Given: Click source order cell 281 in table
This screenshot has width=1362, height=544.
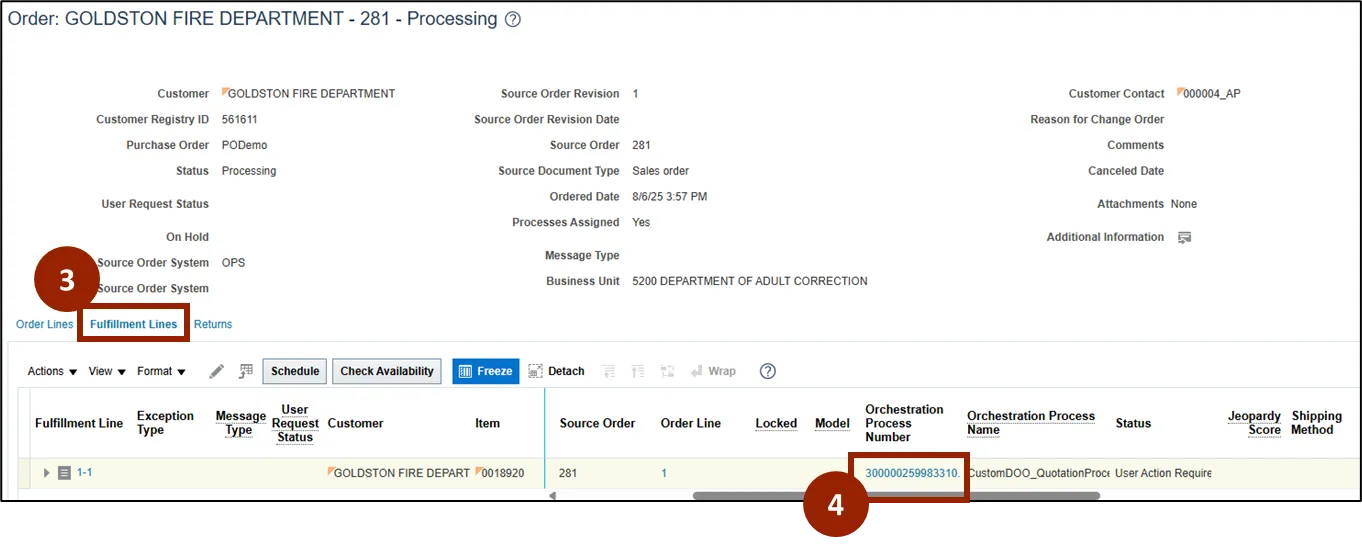Looking at the screenshot, I should coord(568,473).
